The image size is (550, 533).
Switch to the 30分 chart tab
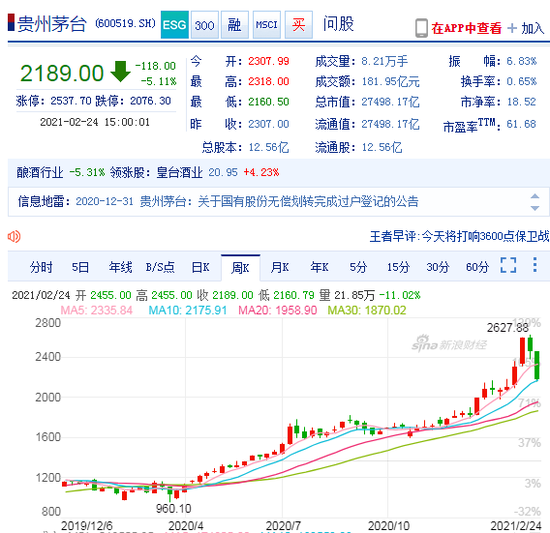coord(438,267)
